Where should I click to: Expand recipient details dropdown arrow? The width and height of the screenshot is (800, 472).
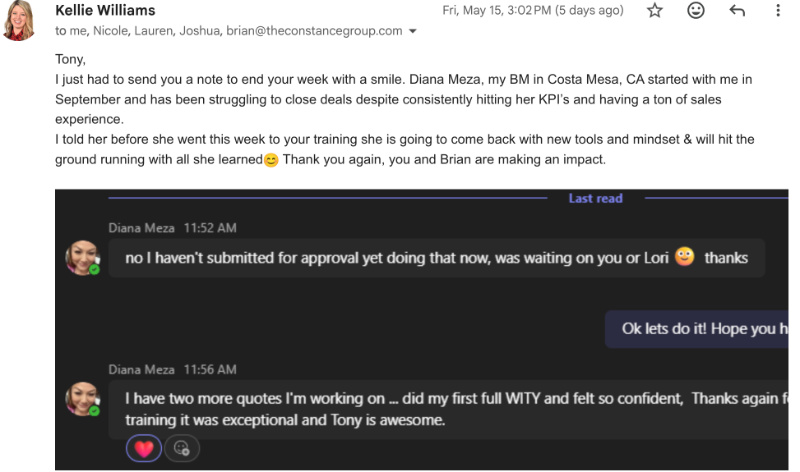[413, 31]
